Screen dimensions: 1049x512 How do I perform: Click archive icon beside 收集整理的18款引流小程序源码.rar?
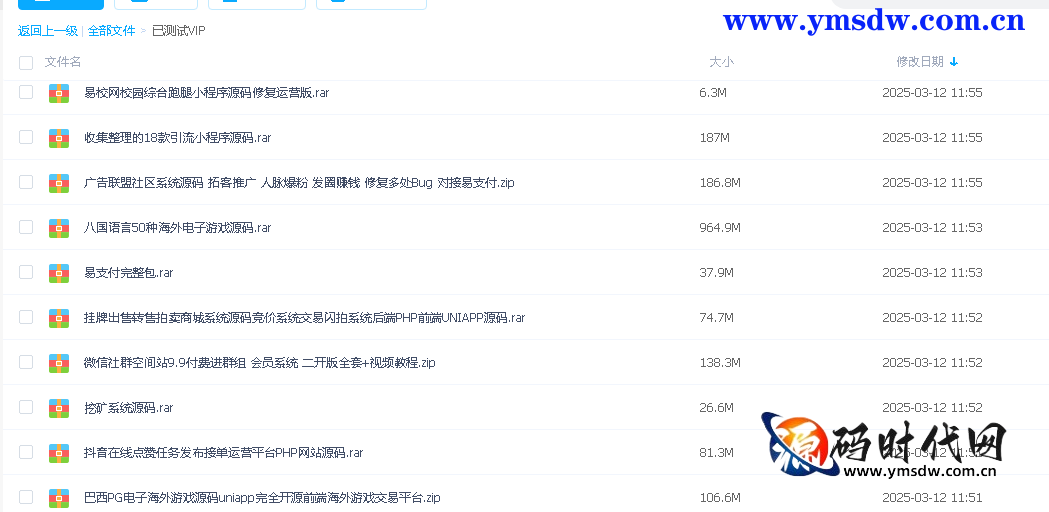pyautogui.click(x=59, y=138)
